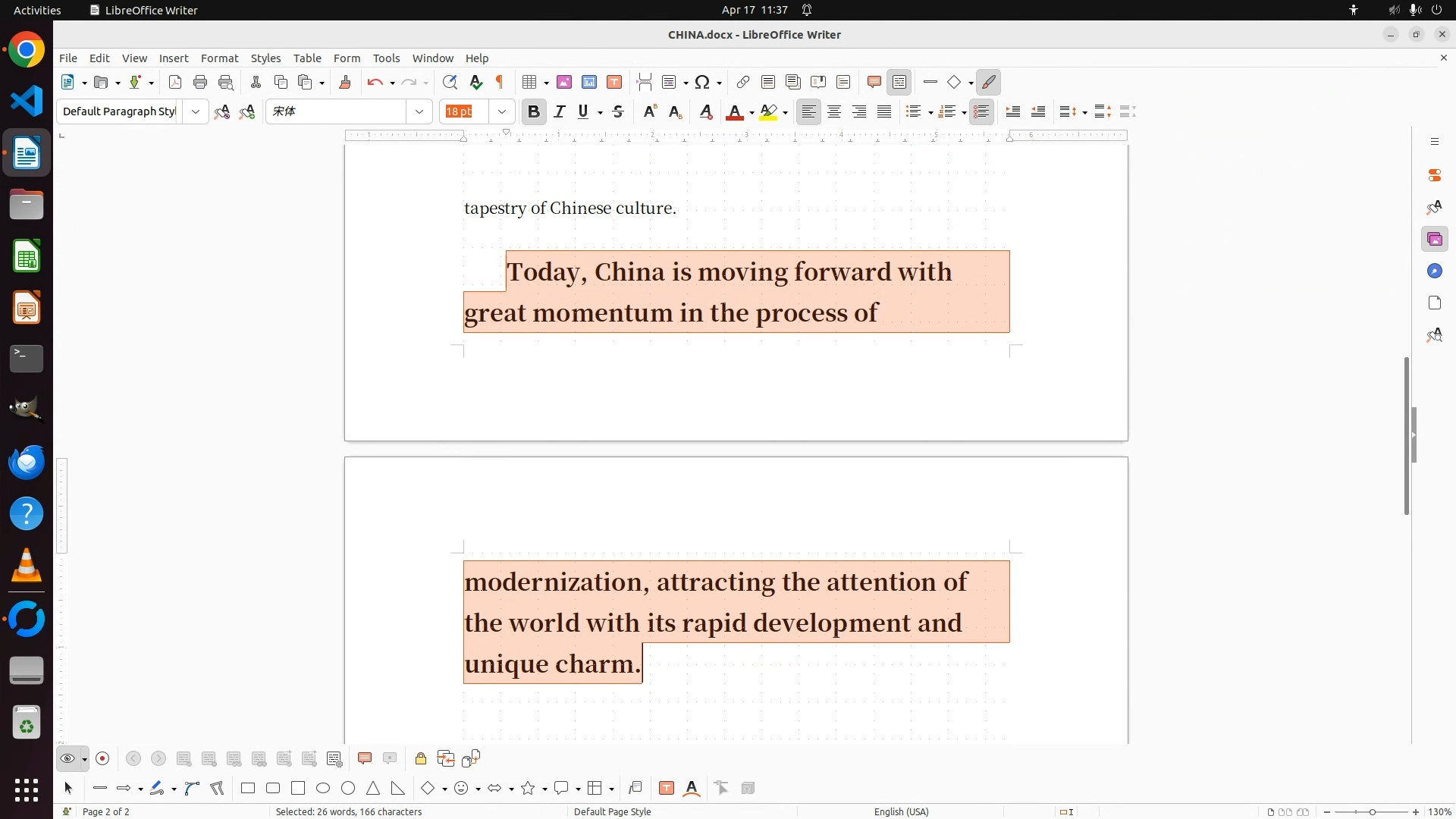
Task: Open the font size dropdown list
Action: pos(502,112)
